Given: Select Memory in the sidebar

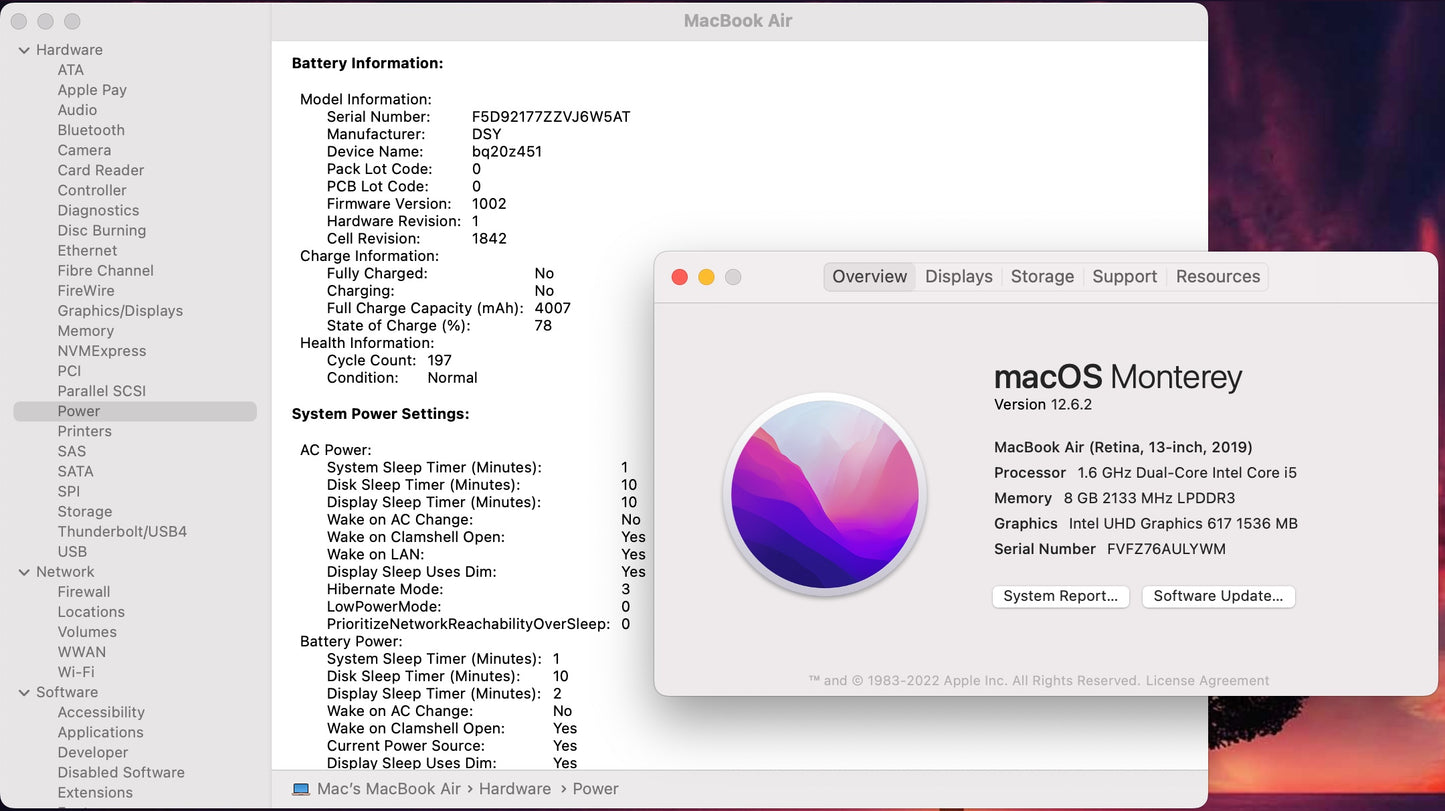Looking at the screenshot, I should tap(85, 330).
